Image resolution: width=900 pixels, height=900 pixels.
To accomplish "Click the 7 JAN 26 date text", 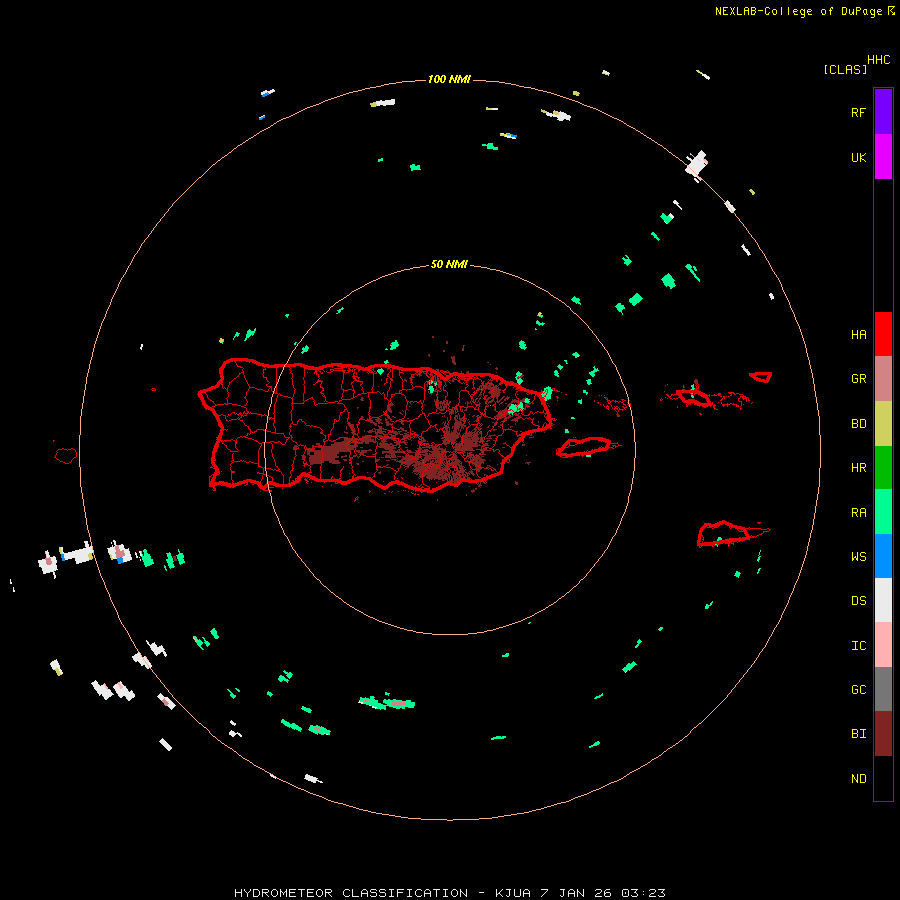I will (576, 893).
